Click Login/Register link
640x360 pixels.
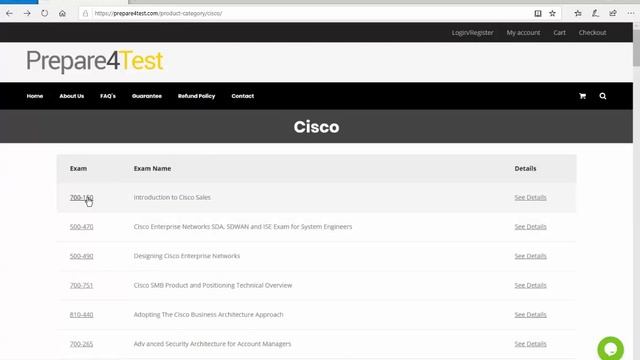[x=472, y=33]
